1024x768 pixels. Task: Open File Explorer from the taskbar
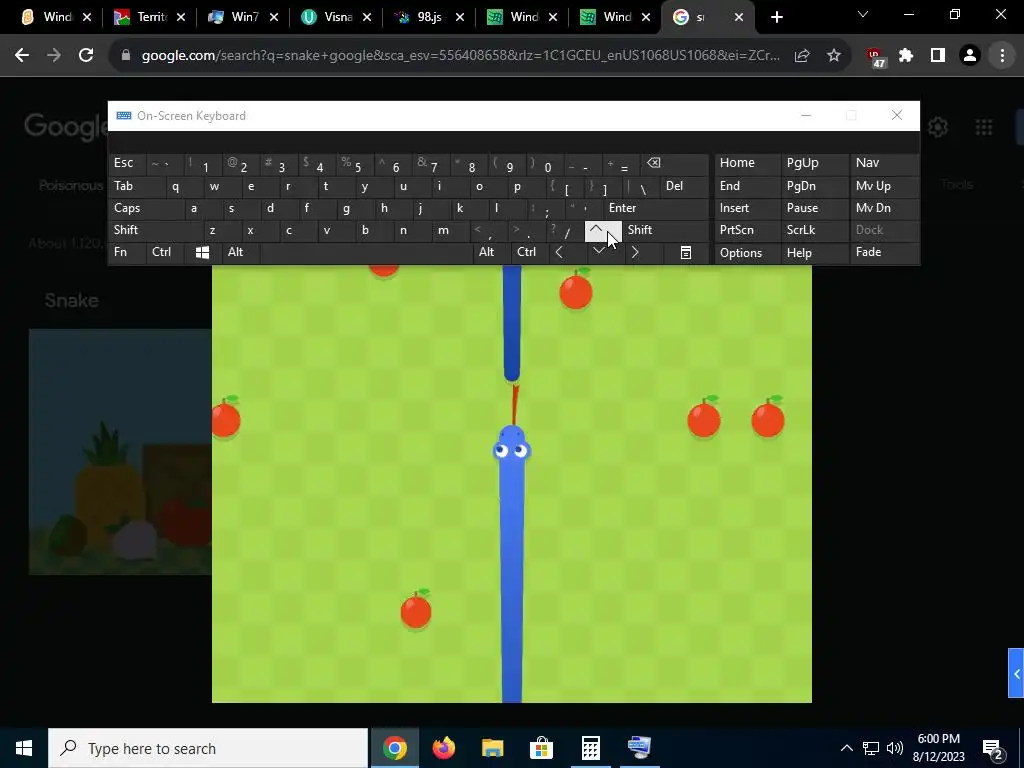tap(493, 748)
